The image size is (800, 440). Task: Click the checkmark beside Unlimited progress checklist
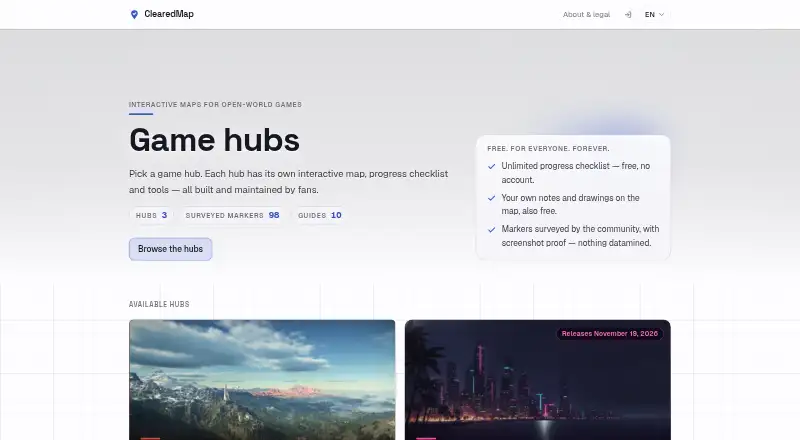coord(491,166)
